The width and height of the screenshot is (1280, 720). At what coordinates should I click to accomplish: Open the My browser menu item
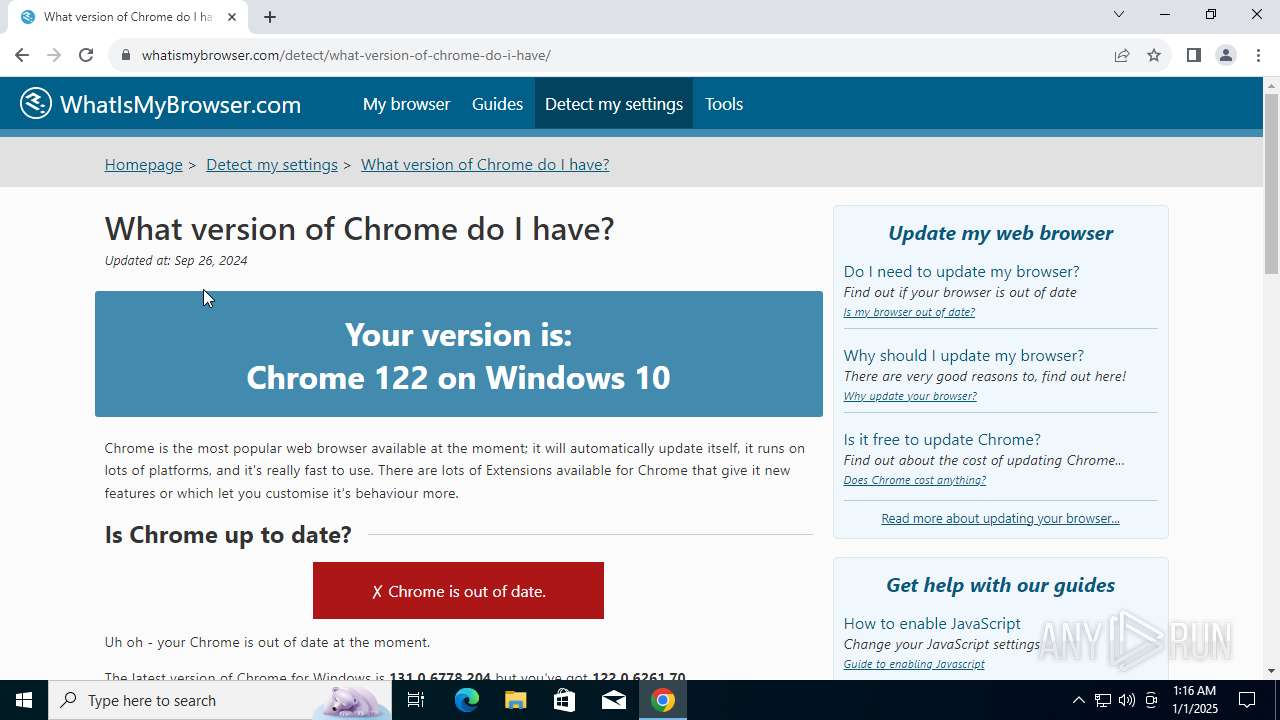[406, 104]
